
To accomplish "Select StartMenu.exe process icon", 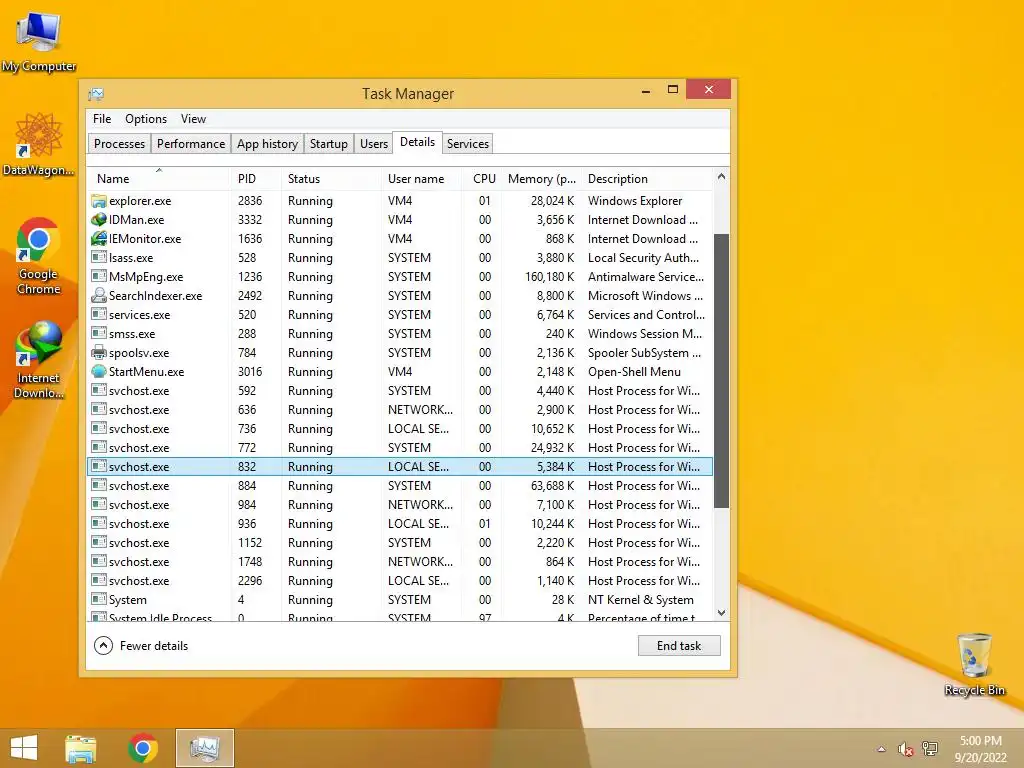I will tap(99, 372).
